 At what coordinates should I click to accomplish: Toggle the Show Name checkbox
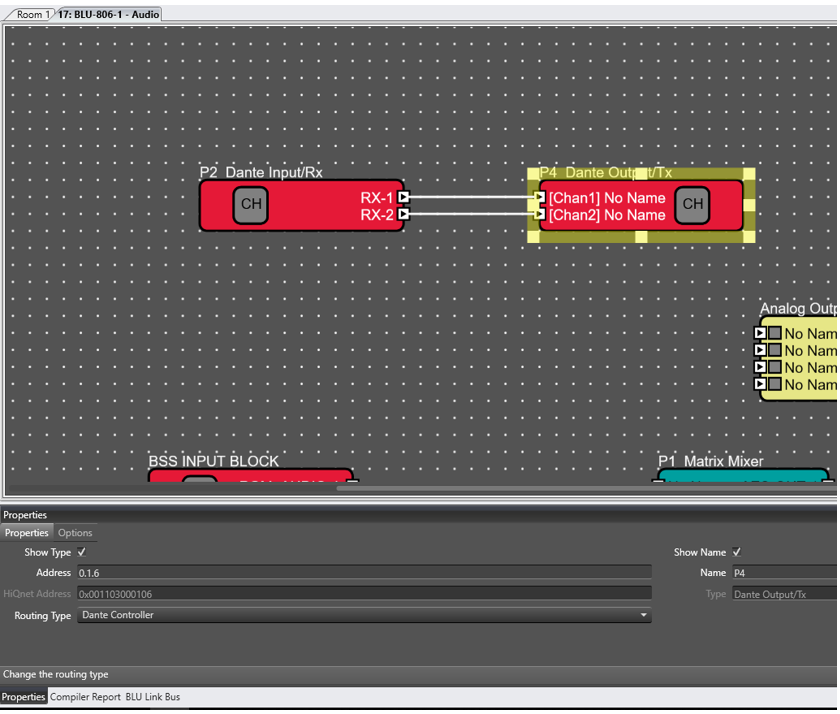736,551
